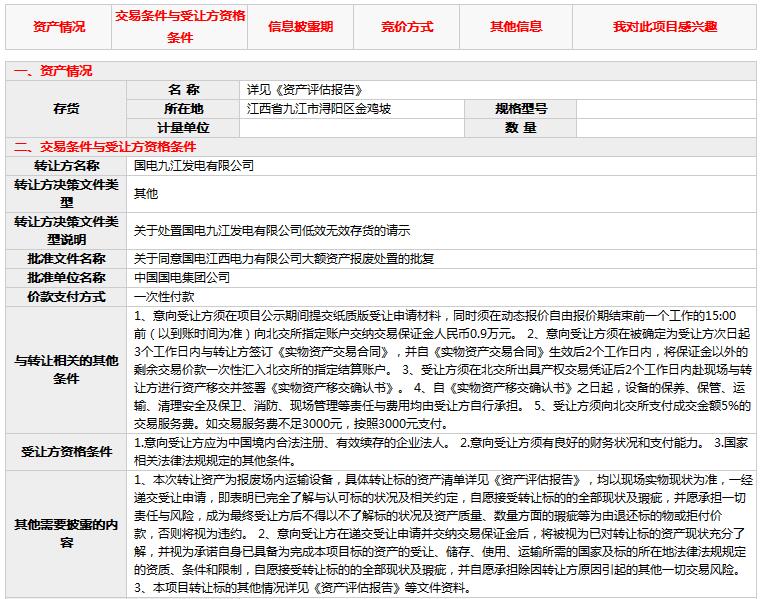
Task: Click the 关于处置国电九江发电有限公司低效无效存货的请示 text
Action: (x=272, y=230)
